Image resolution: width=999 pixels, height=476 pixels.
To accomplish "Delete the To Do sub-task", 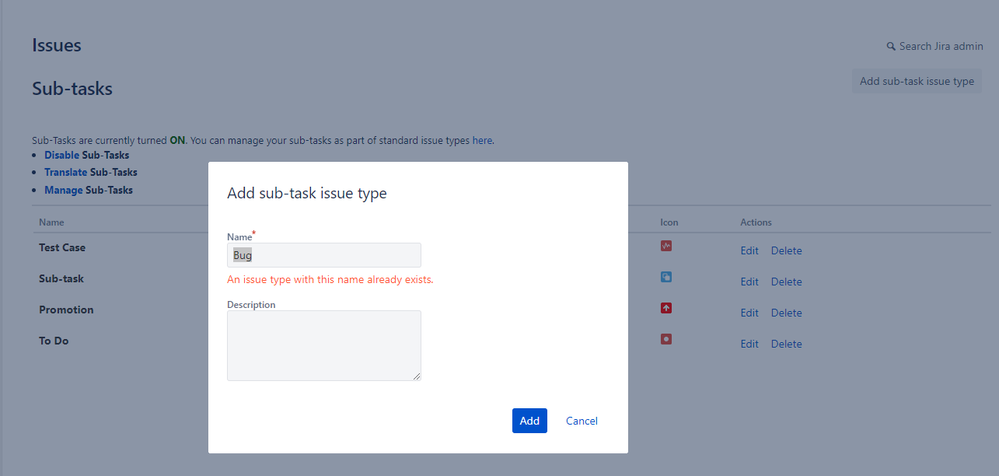I will 786,344.
